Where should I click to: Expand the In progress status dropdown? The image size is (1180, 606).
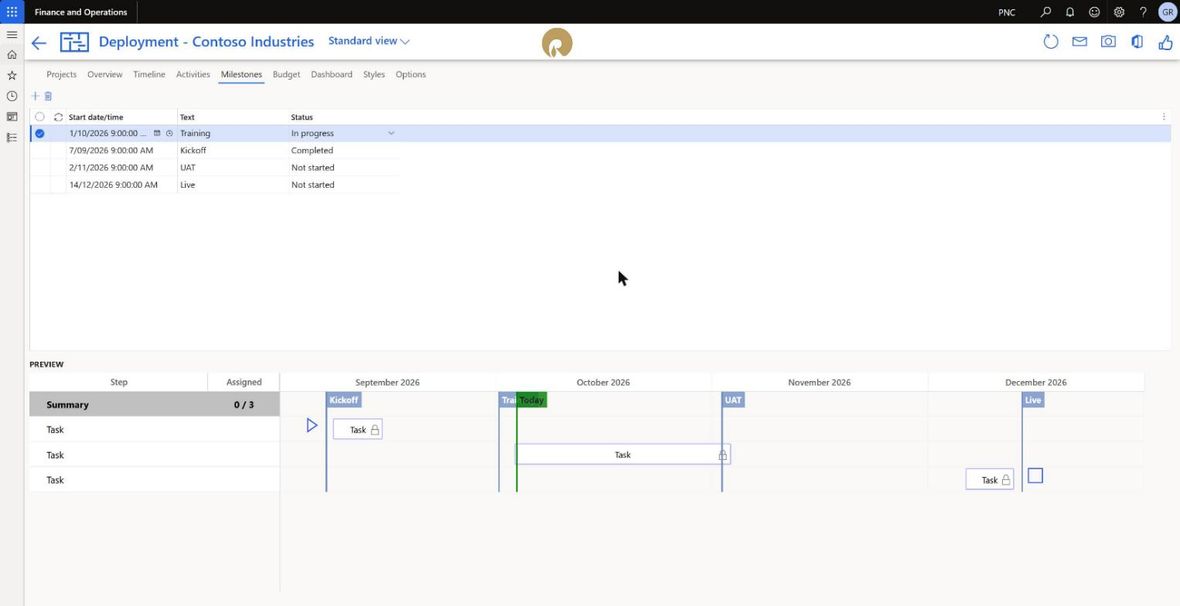coord(391,133)
